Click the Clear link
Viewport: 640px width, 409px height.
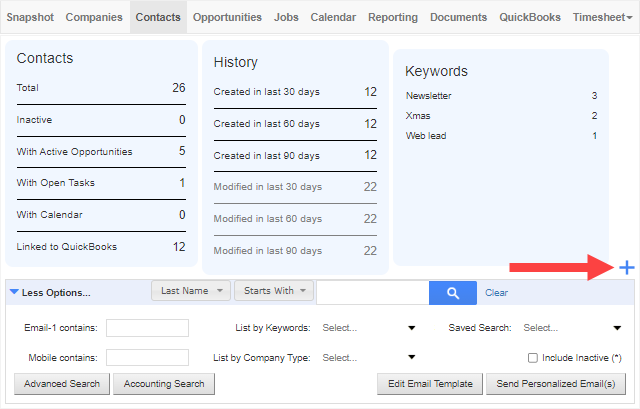[x=496, y=293]
